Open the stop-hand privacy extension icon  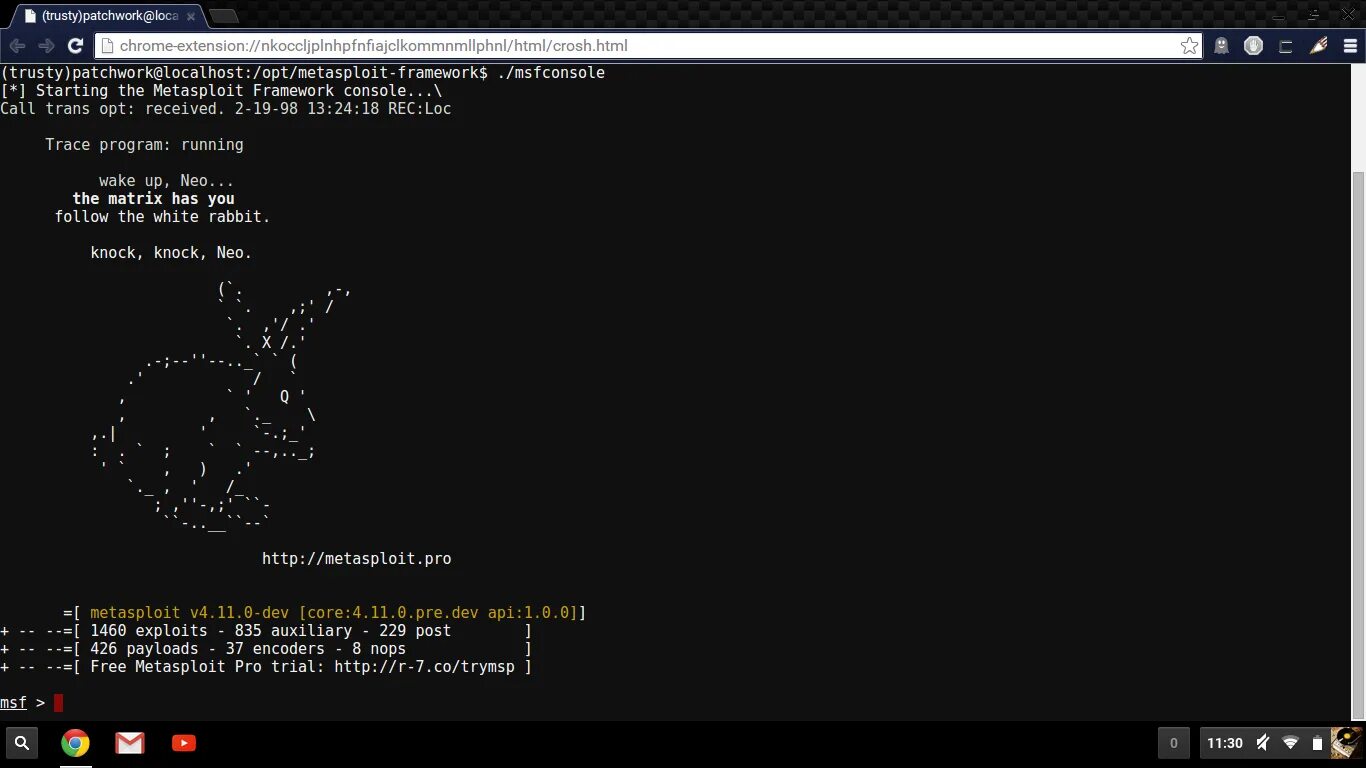point(1253,46)
